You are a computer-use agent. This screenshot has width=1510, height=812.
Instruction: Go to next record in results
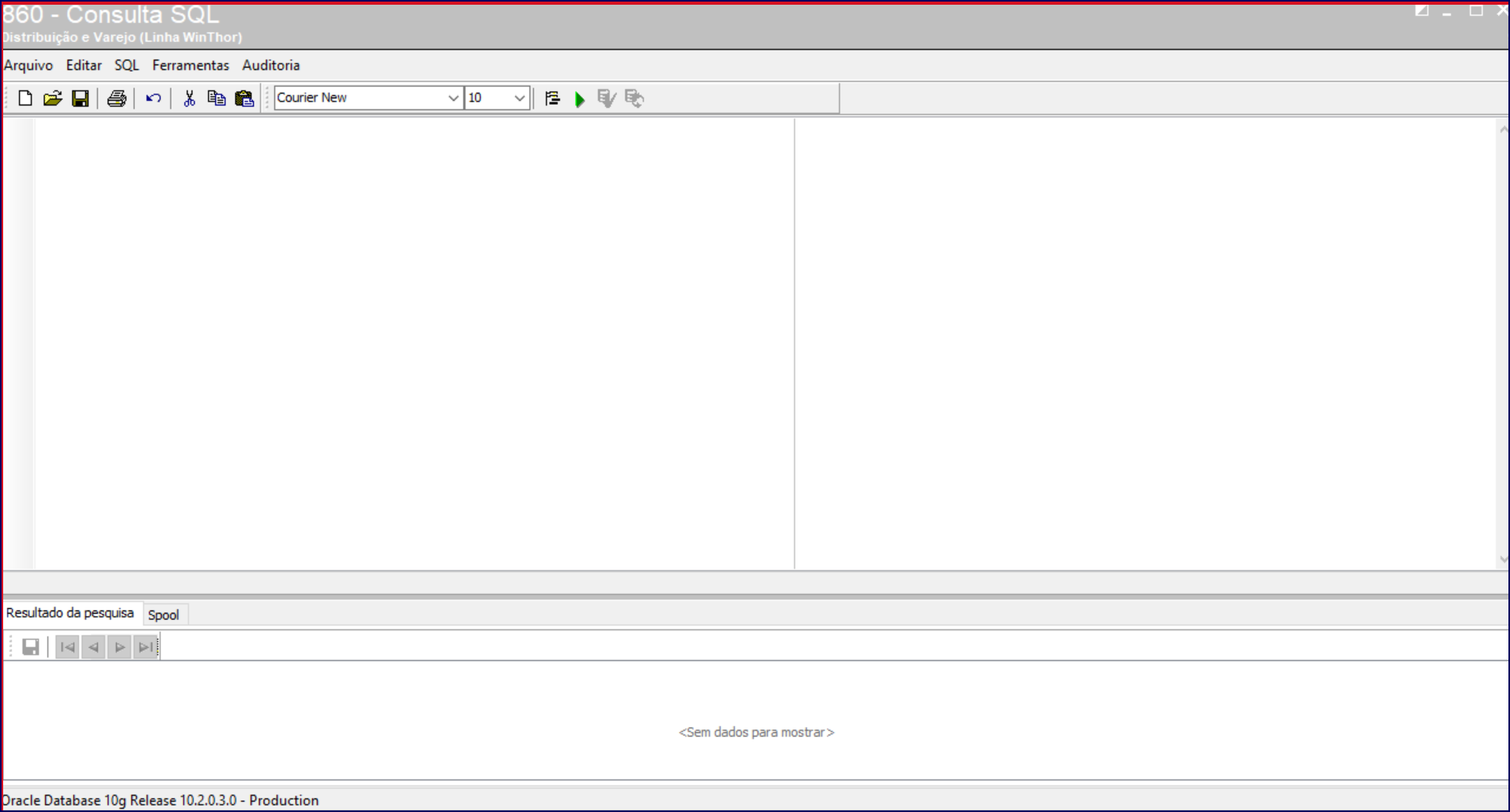120,647
